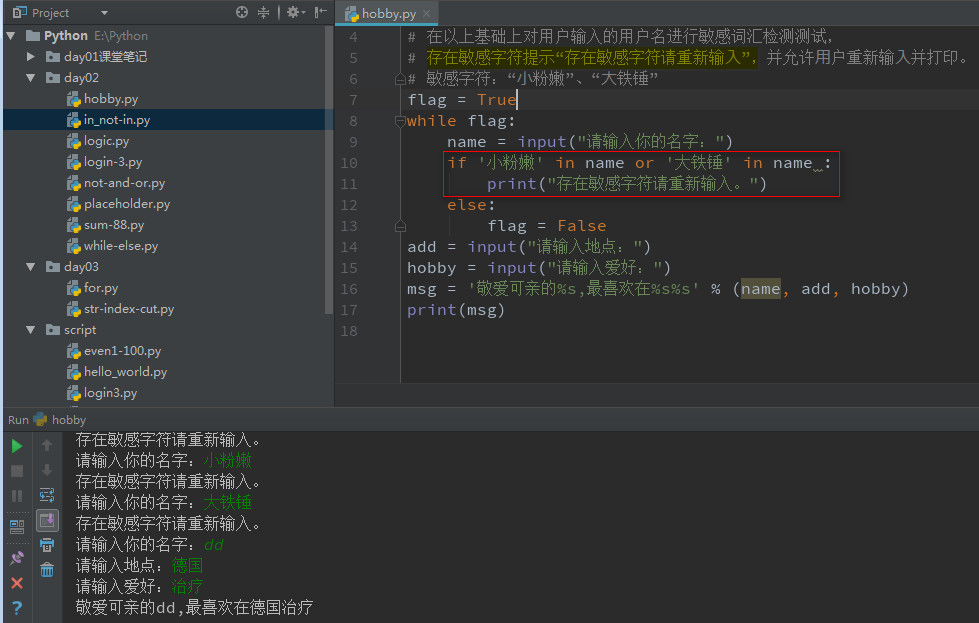Click the day02 folder icon
Viewport: 979px width, 623px height.
tap(53, 77)
